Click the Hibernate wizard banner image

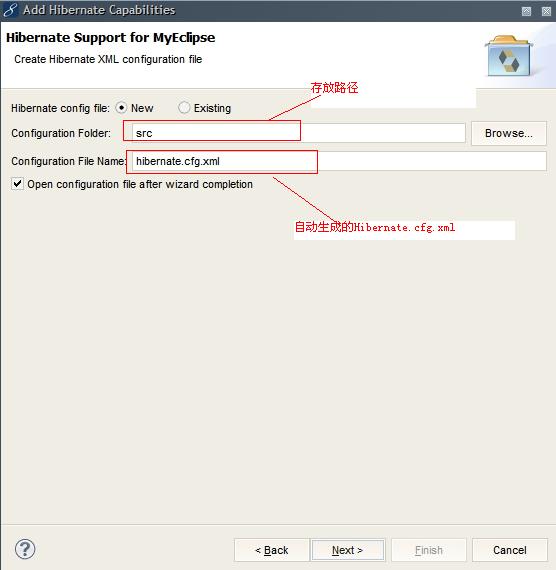(508, 56)
